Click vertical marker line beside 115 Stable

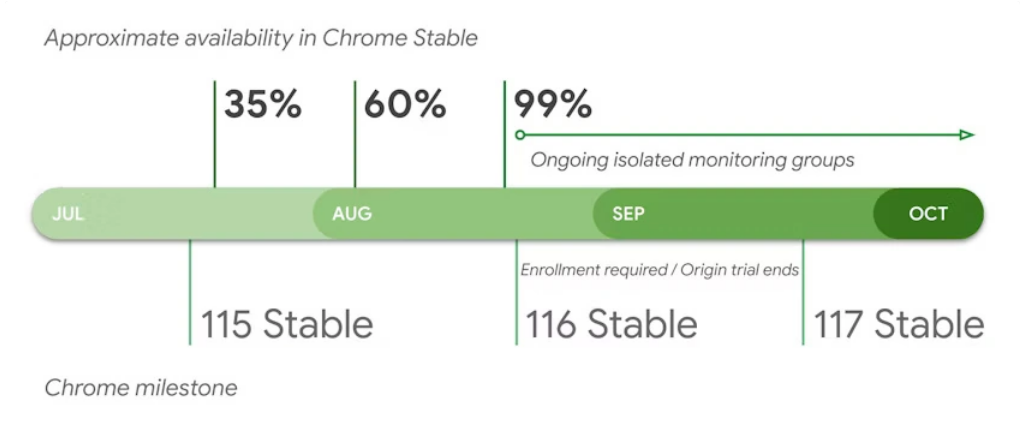190,292
